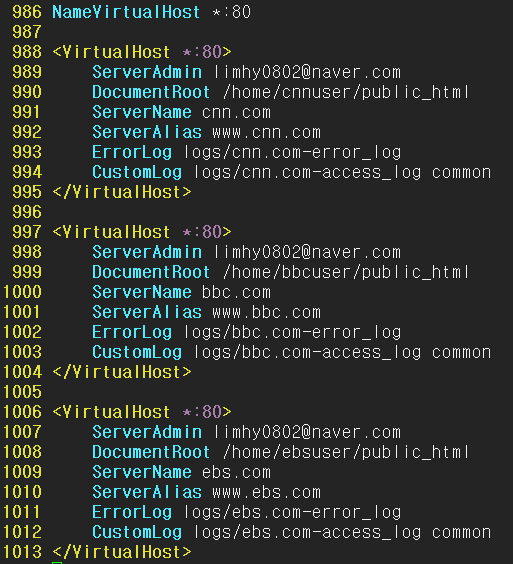This screenshot has width=513, height=564.
Task: Click logs/bbc.com-access_log path
Action: pyautogui.click(x=307, y=352)
